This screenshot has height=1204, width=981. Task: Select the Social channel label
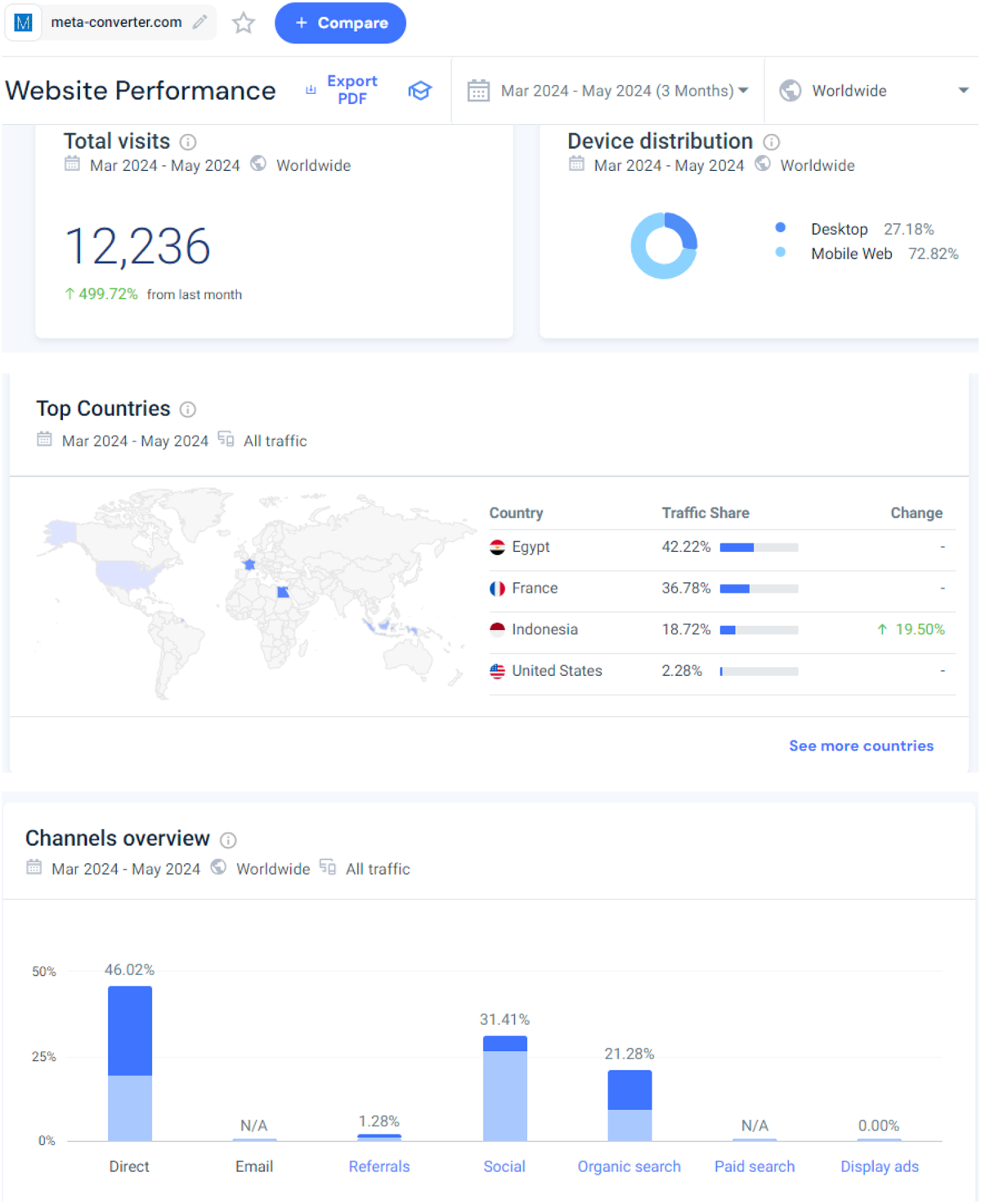pos(504,1166)
